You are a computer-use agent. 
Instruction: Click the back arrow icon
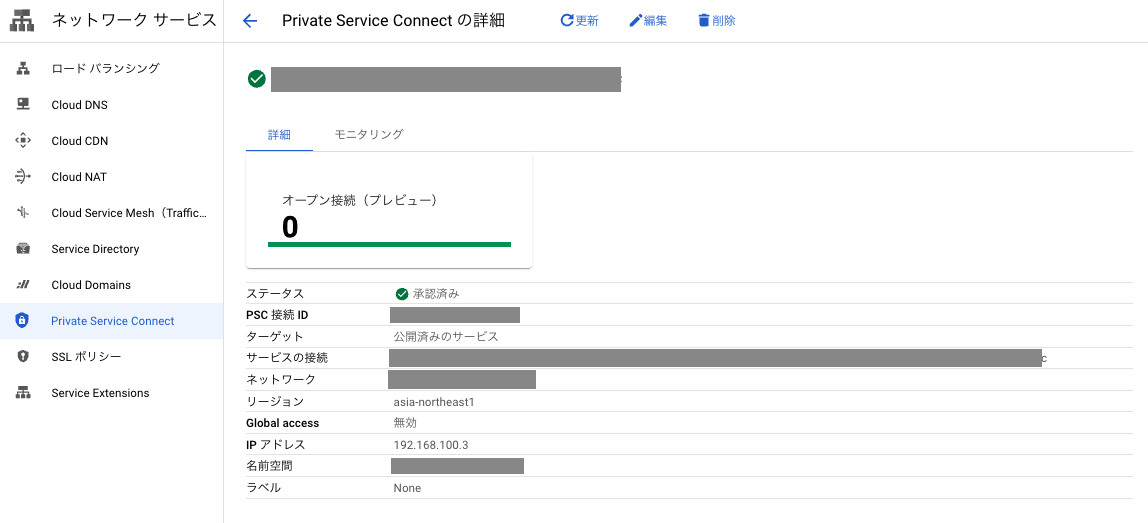tap(250, 21)
